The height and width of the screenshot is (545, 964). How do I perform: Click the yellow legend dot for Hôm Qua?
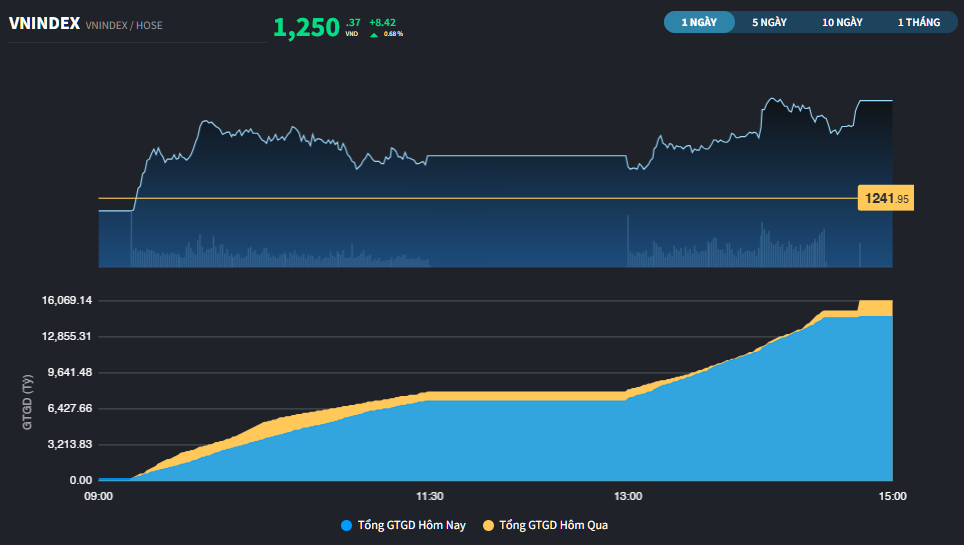click(x=488, y=525)
